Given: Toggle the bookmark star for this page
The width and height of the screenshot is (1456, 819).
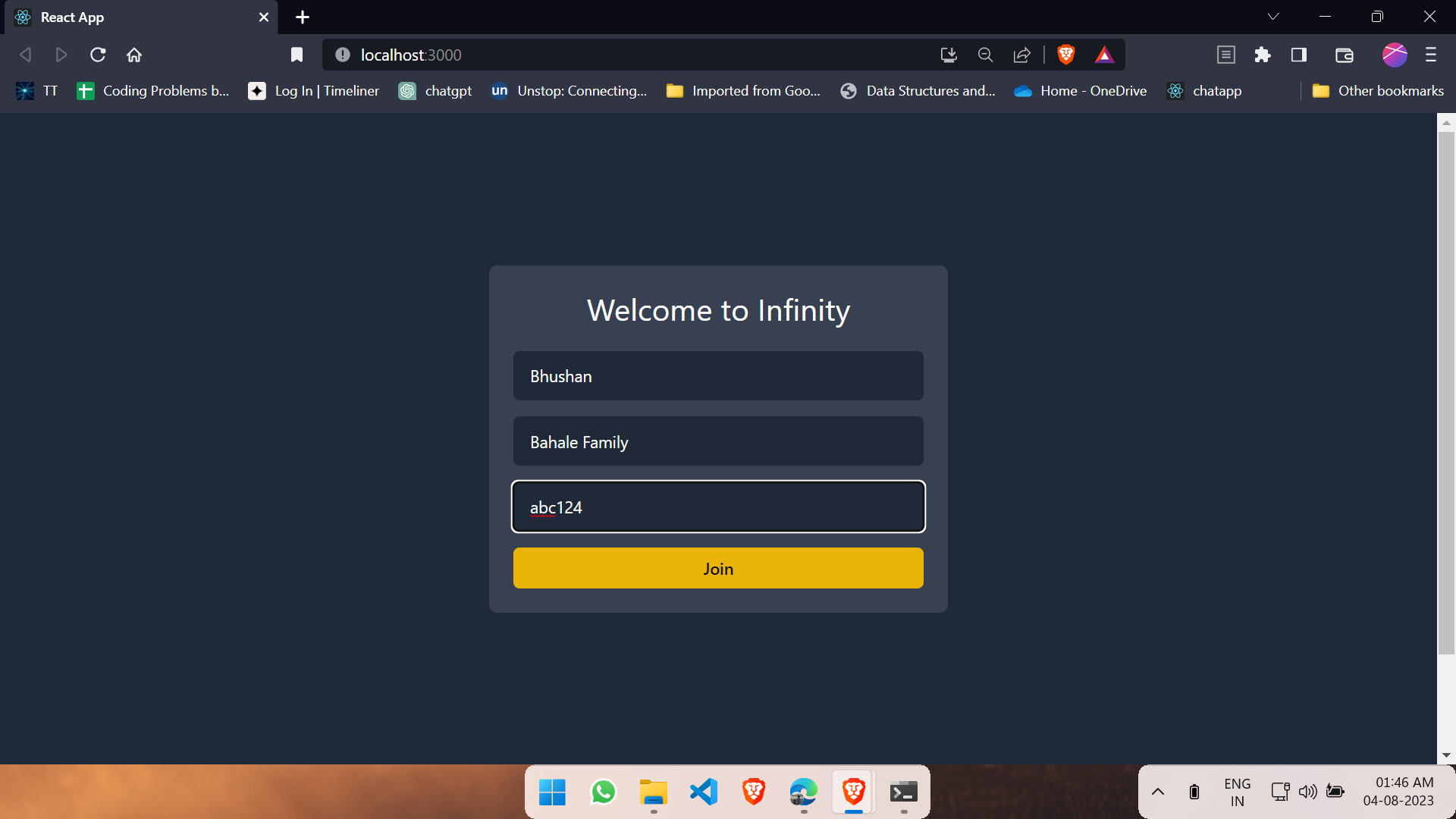Looking at the screenshot, I should 297,55.
